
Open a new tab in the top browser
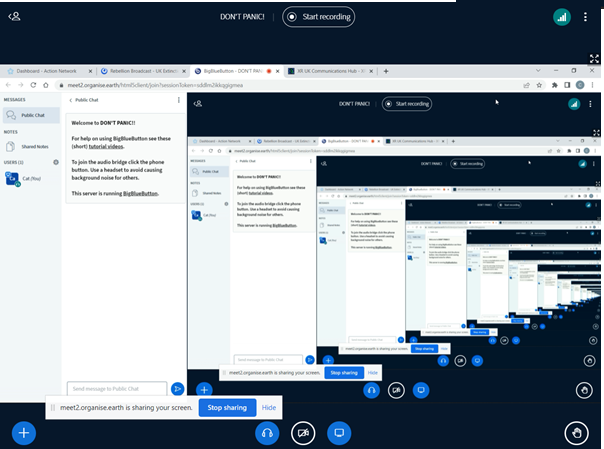(386, 71)
